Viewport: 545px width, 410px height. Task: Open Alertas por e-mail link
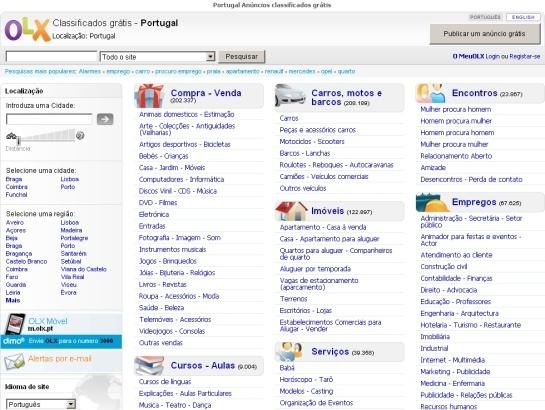click(x=60, y=359)
